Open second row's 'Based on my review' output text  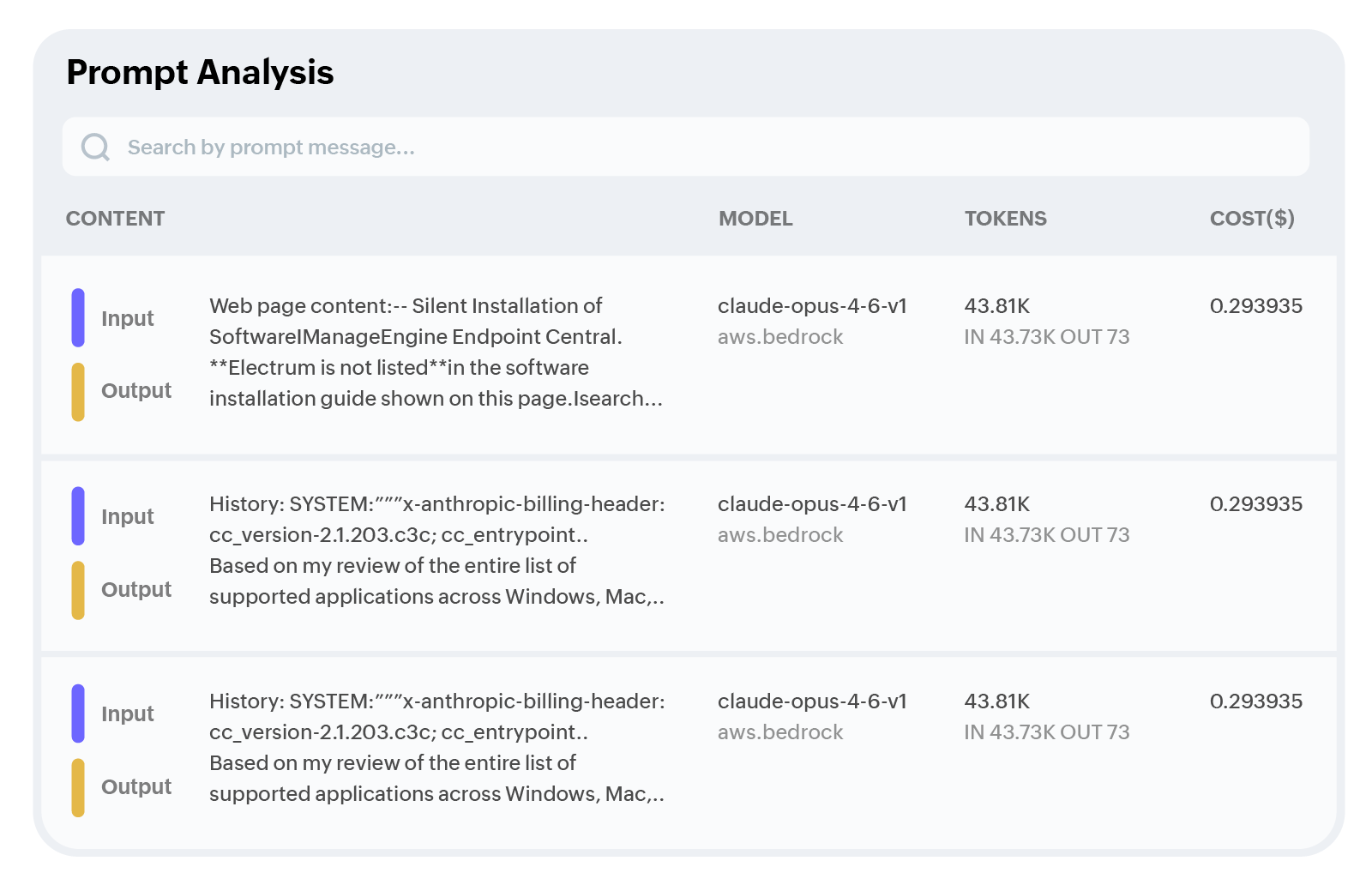[x=436, y=581]
